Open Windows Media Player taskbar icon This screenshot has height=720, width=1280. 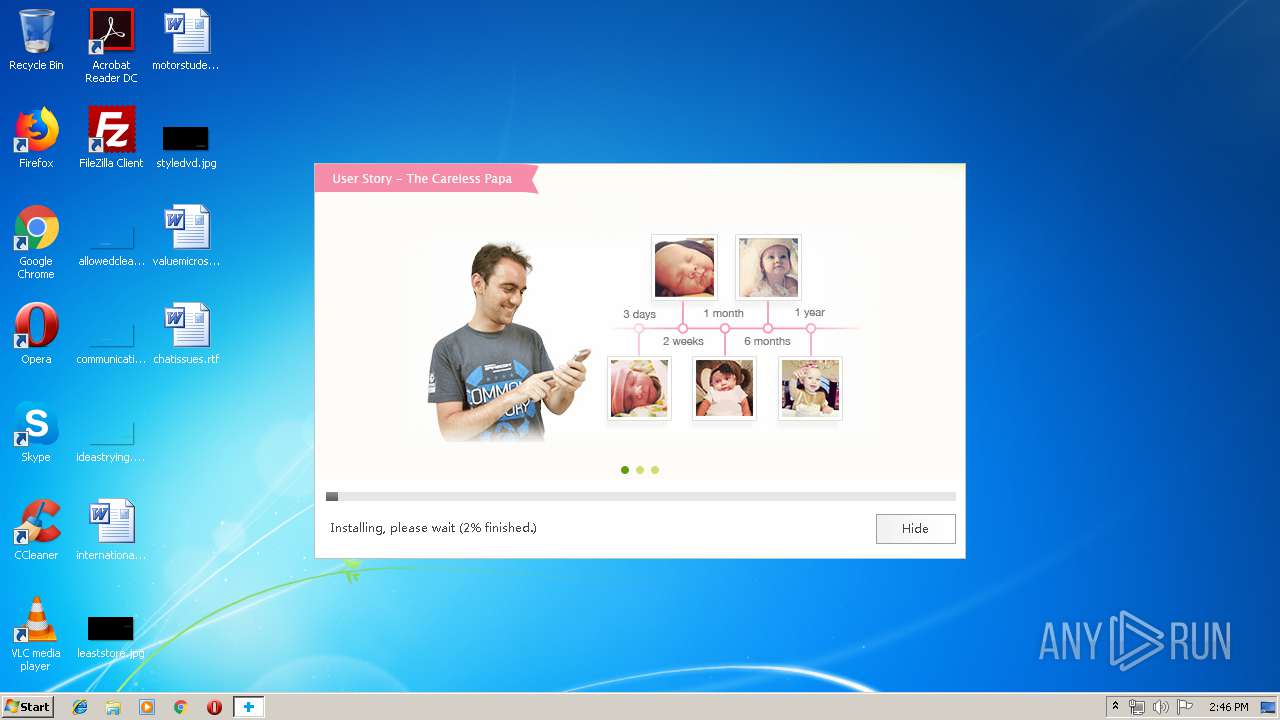pos(147,707)
